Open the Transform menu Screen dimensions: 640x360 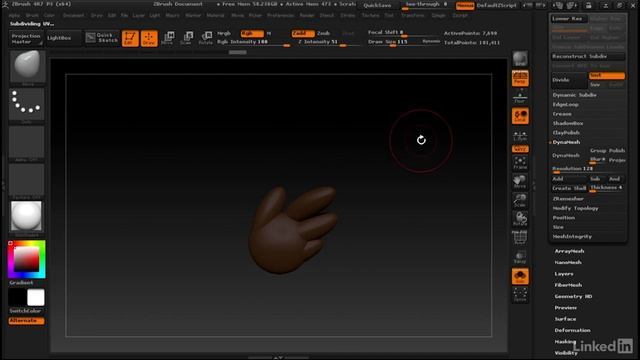(x=413, y=16)
